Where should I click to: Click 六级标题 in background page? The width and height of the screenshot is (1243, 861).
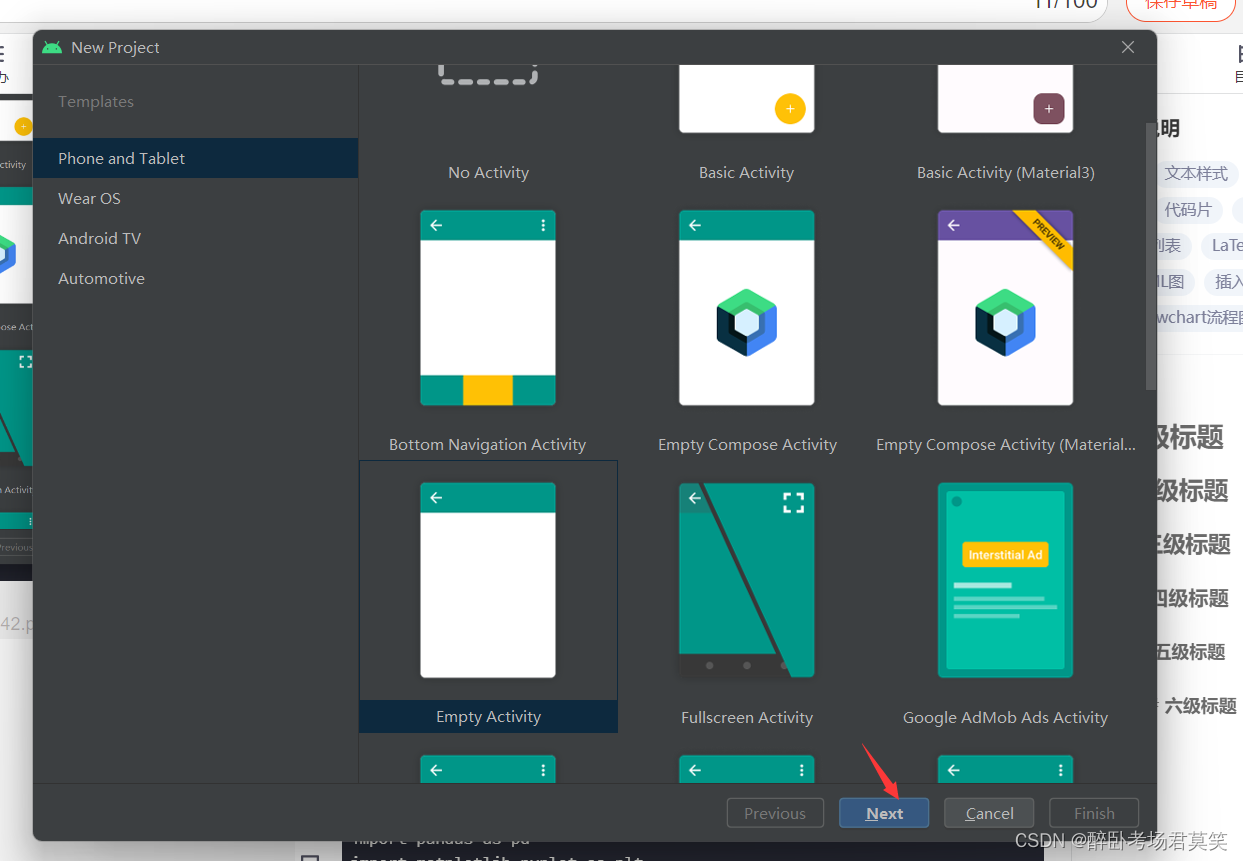click(1200, 705)
